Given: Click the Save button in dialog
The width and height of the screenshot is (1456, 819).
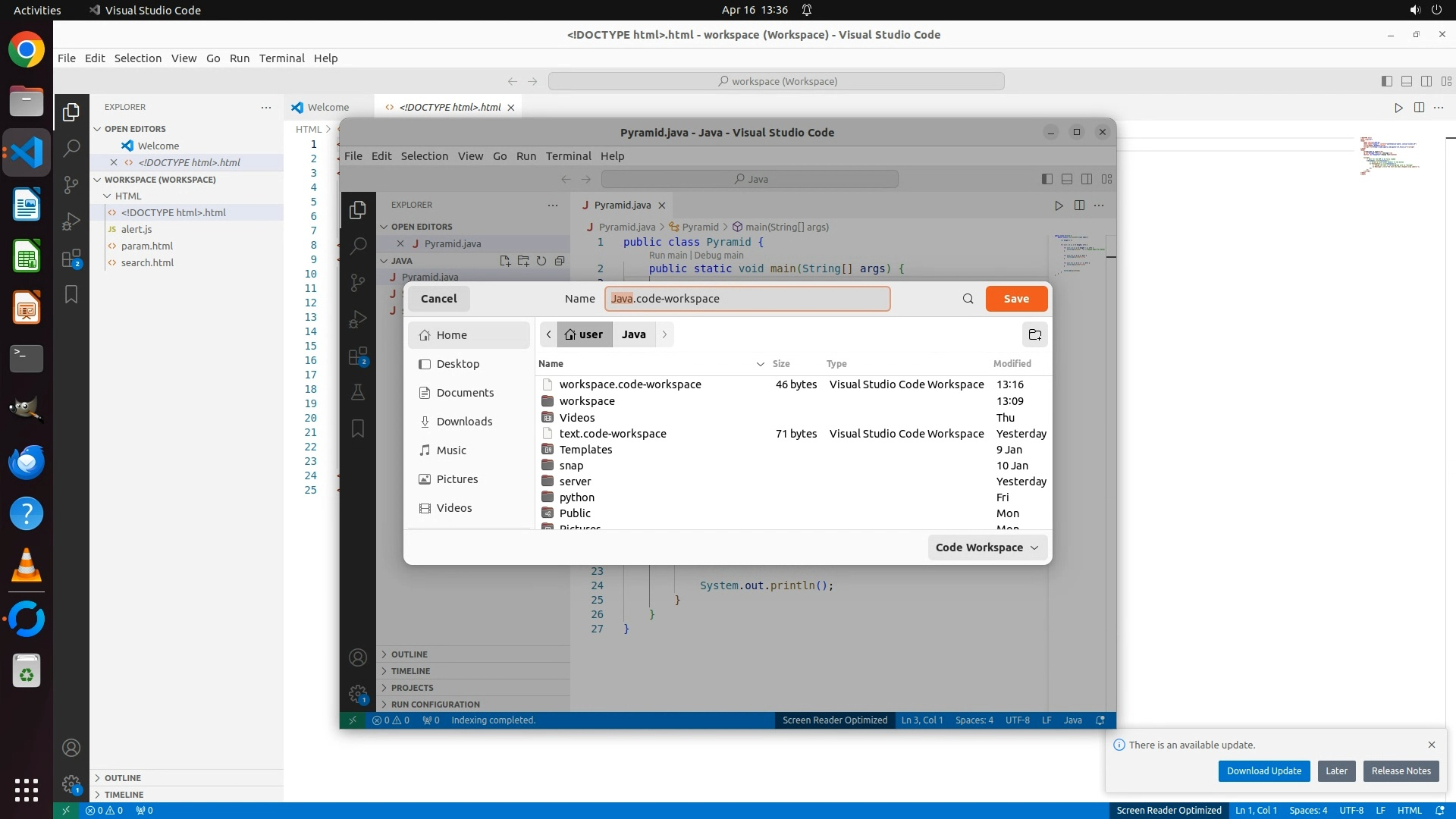Looking at the screenshot, I should click(1016, 299).
